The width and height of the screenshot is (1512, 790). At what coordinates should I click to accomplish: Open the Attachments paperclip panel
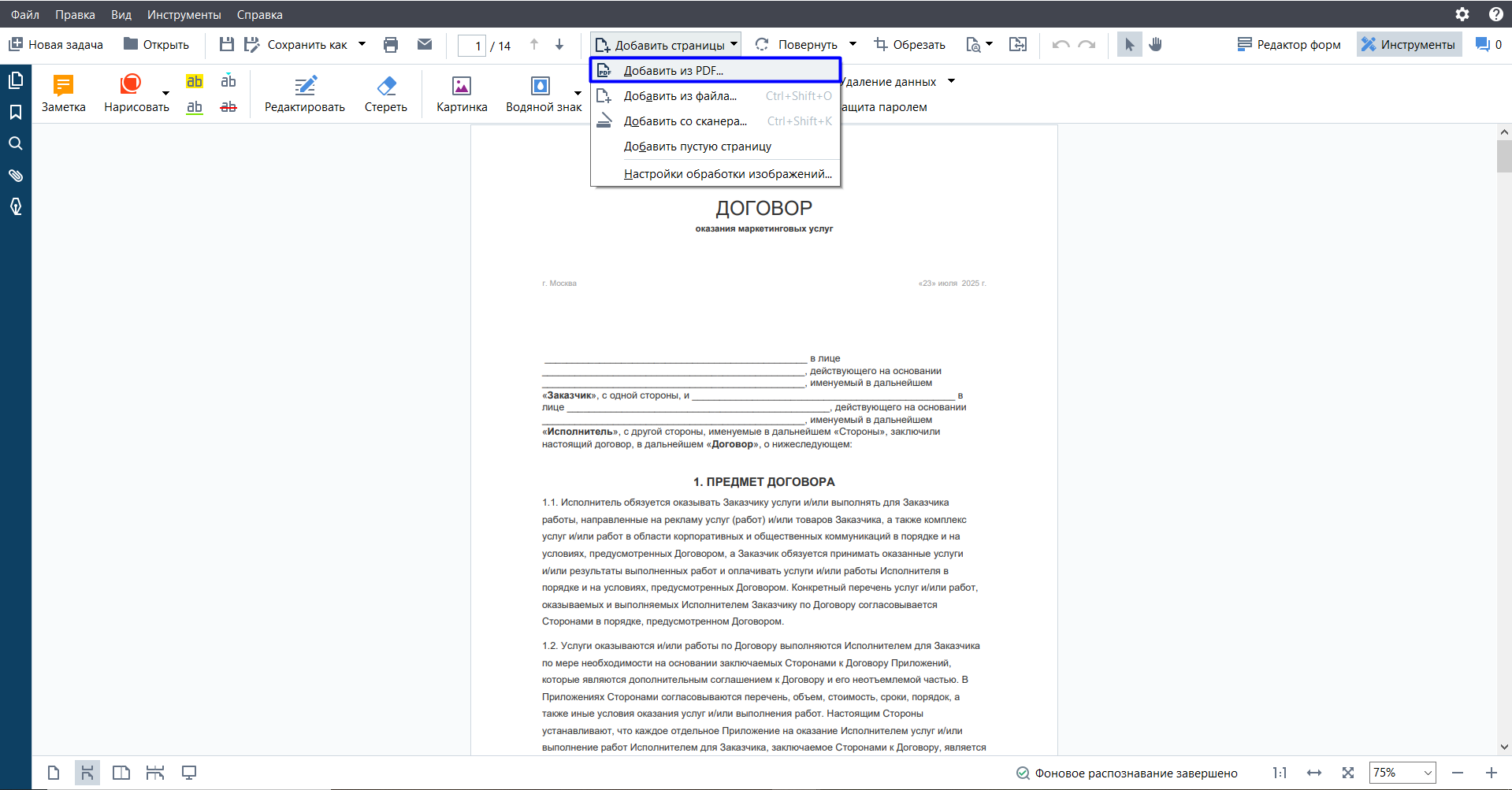[x=16, y=175]
